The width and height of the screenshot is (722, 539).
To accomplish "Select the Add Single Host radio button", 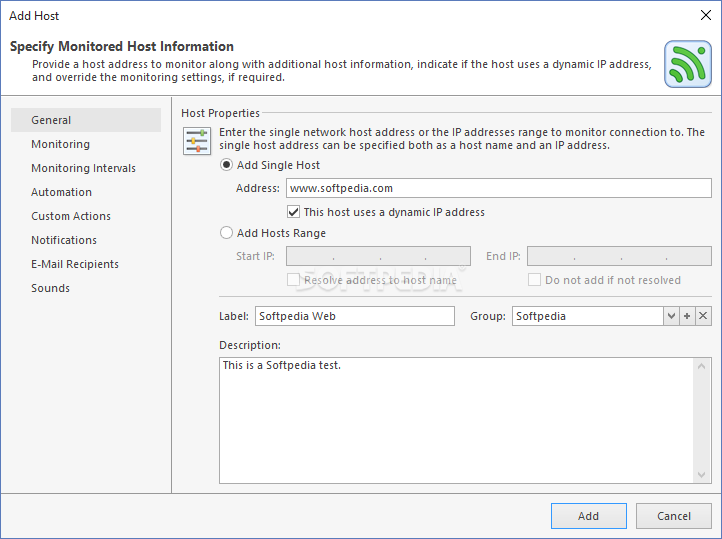I will click(226, 165).
